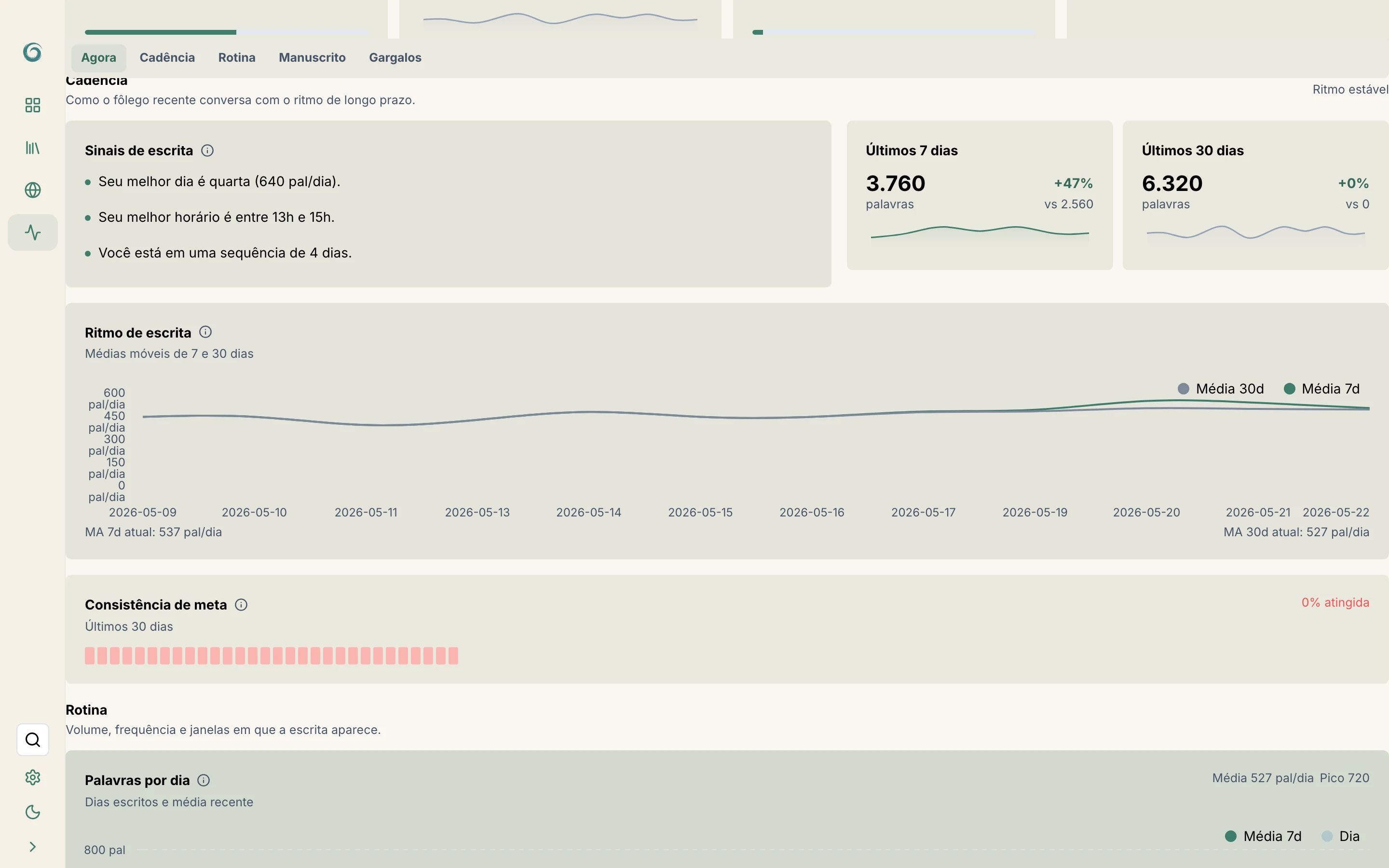The image size is (1389, 868).
Task: Toggle Média 30d series in legend
Action: point(1220,389)
